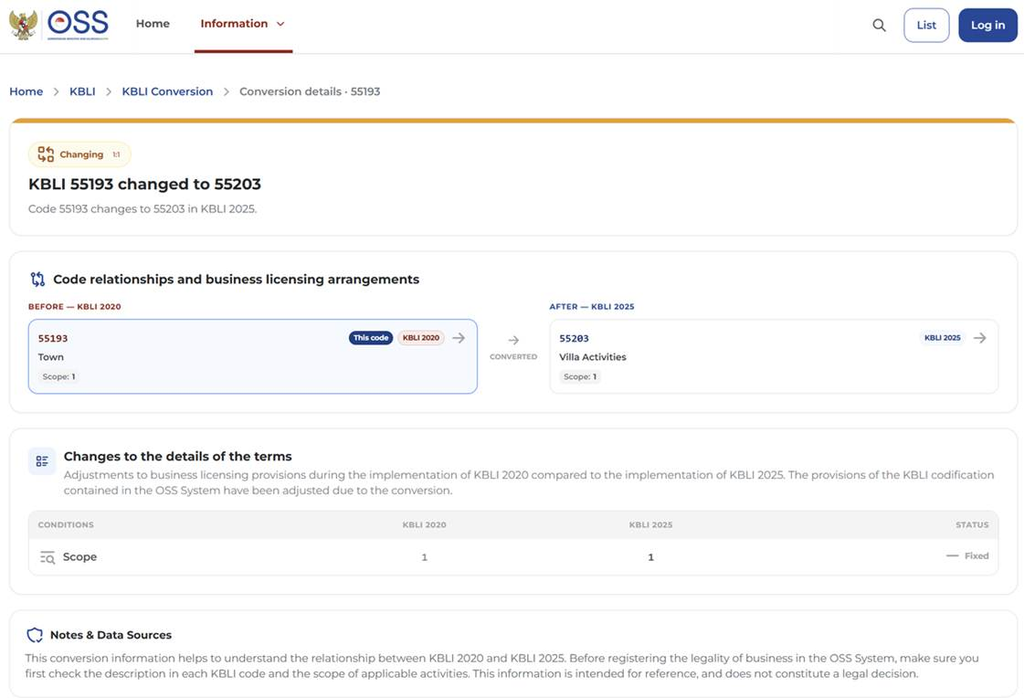Click the This code badge
This screenshot has width=1024, height=698.
tap(370, 338)
